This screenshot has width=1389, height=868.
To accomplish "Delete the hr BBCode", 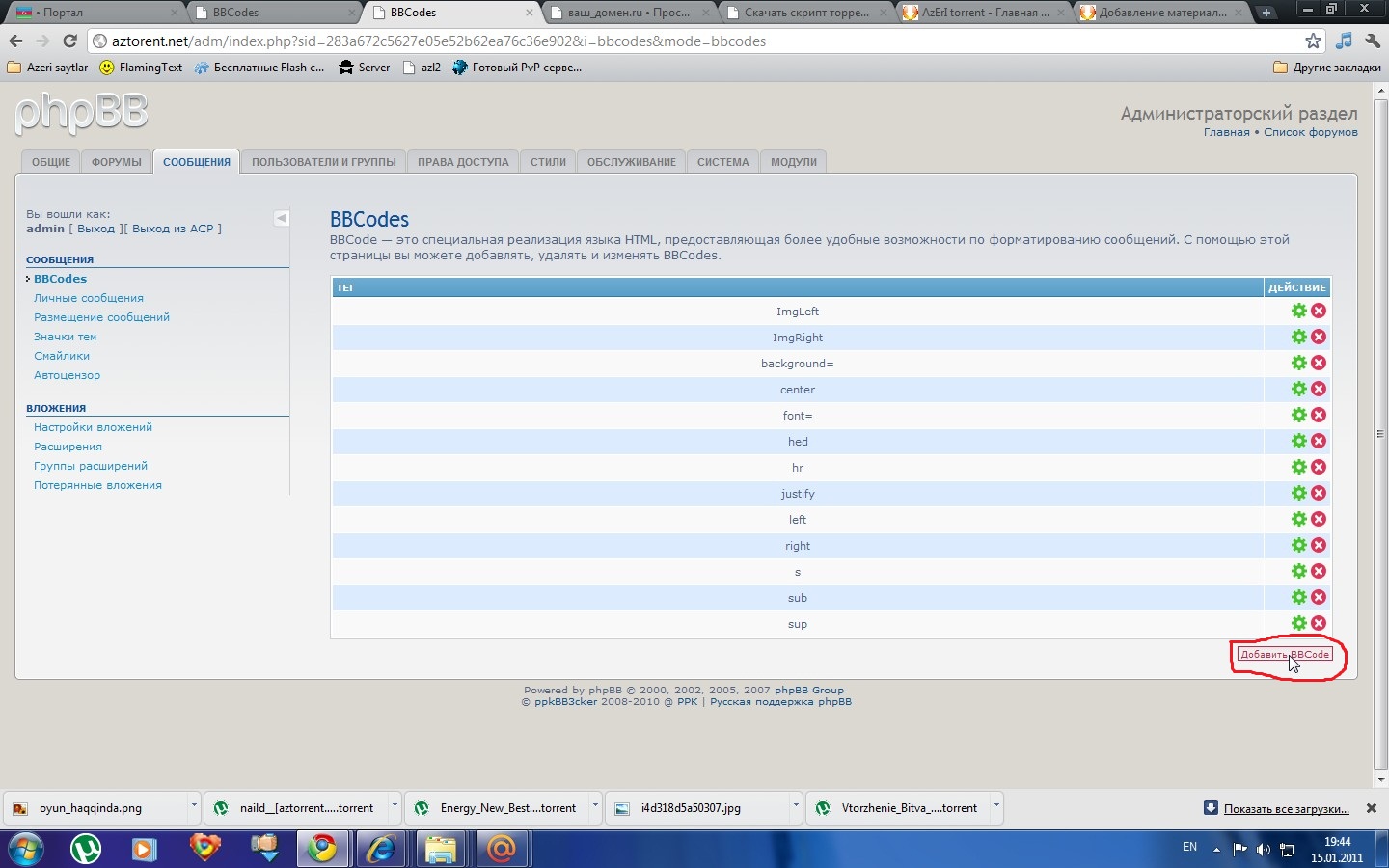I will tap(1319, 467).
